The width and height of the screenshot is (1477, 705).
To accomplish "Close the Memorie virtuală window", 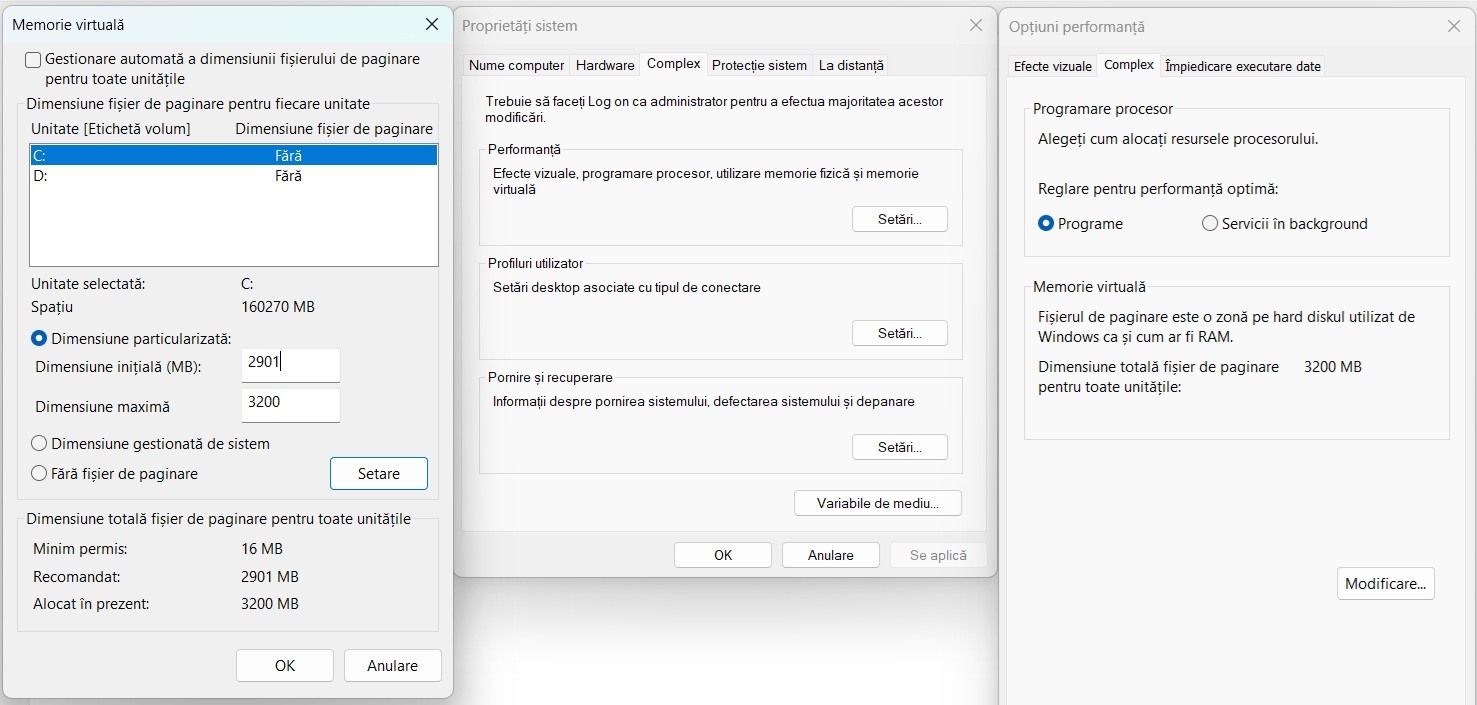I will pos(432,24).
